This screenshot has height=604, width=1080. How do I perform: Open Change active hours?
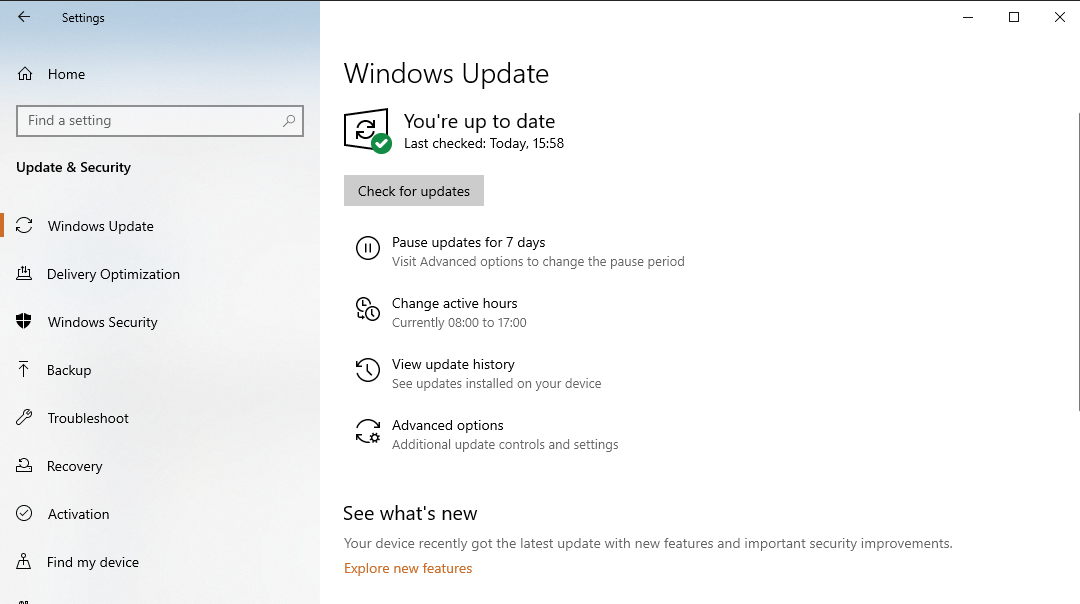point(455,303)
